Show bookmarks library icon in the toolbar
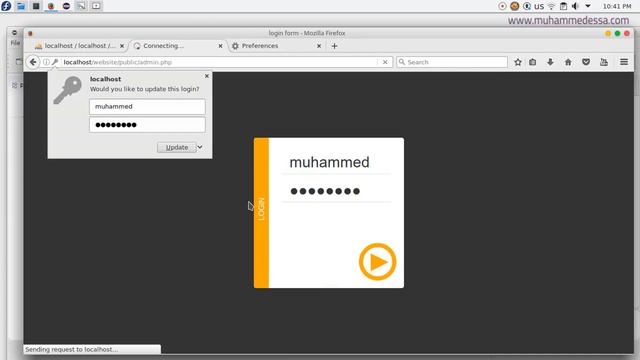 [x=533, y=62]
